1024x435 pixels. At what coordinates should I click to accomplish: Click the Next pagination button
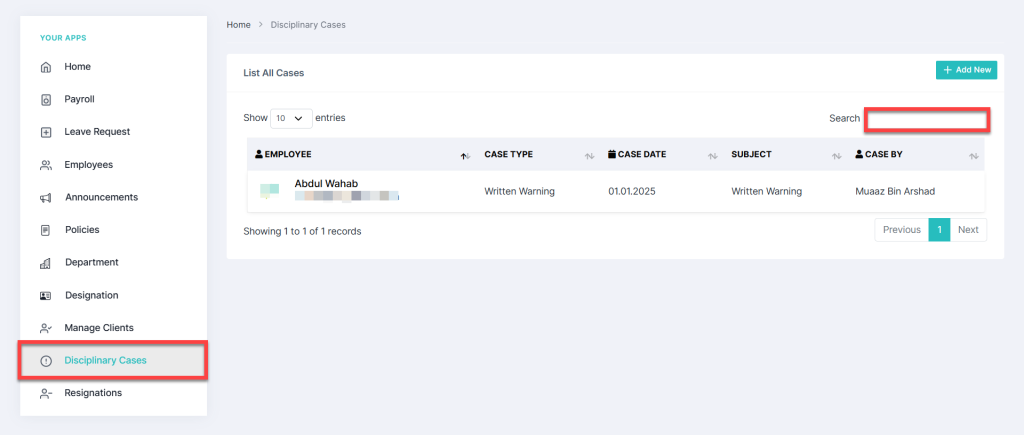click(968, 230)
